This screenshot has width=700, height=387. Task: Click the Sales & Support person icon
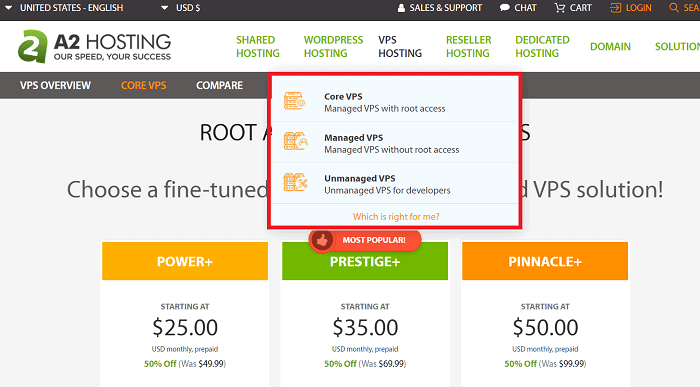(401, 8)
